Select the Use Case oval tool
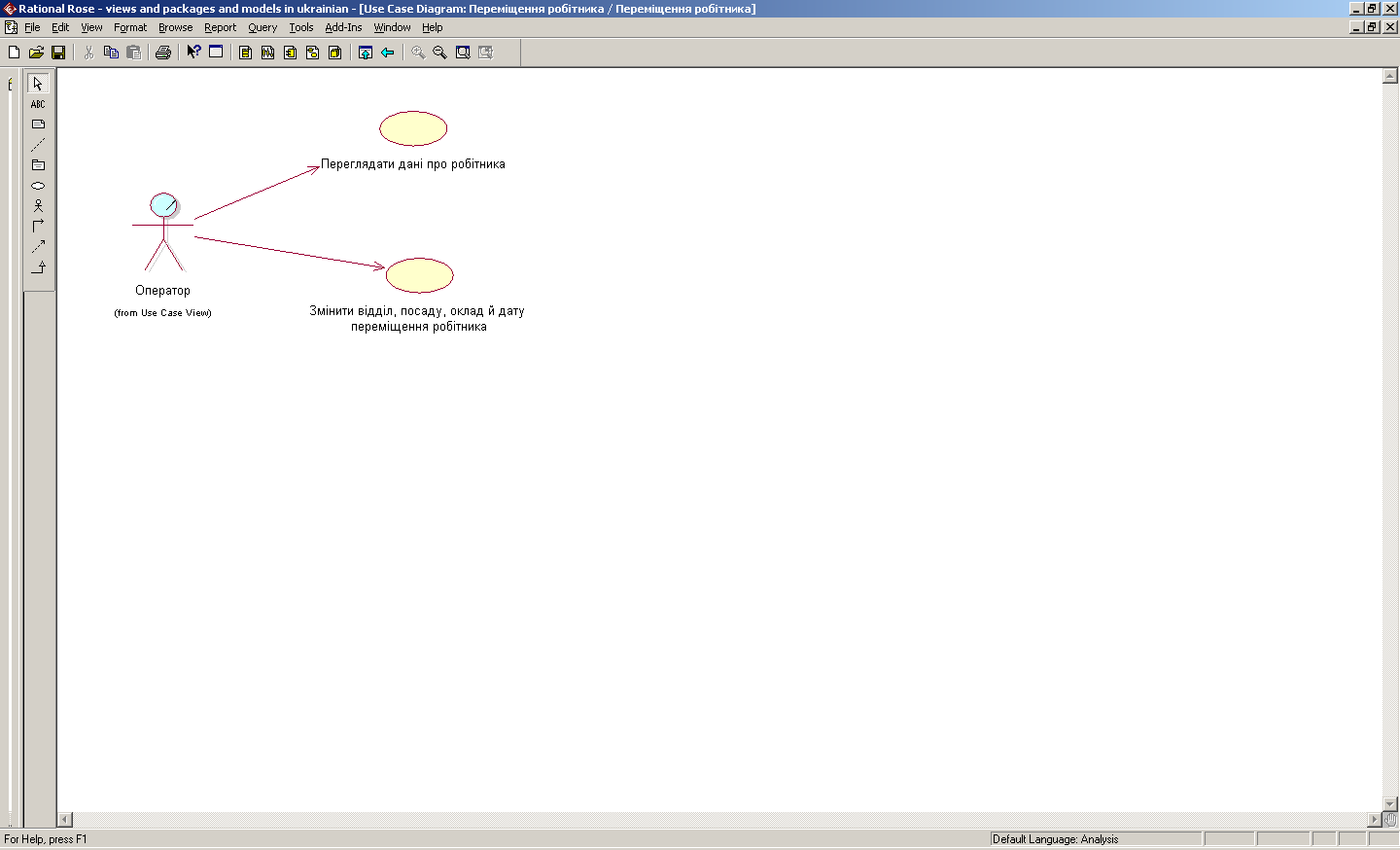Screen dimensions: 1400x850 (38, 186)
